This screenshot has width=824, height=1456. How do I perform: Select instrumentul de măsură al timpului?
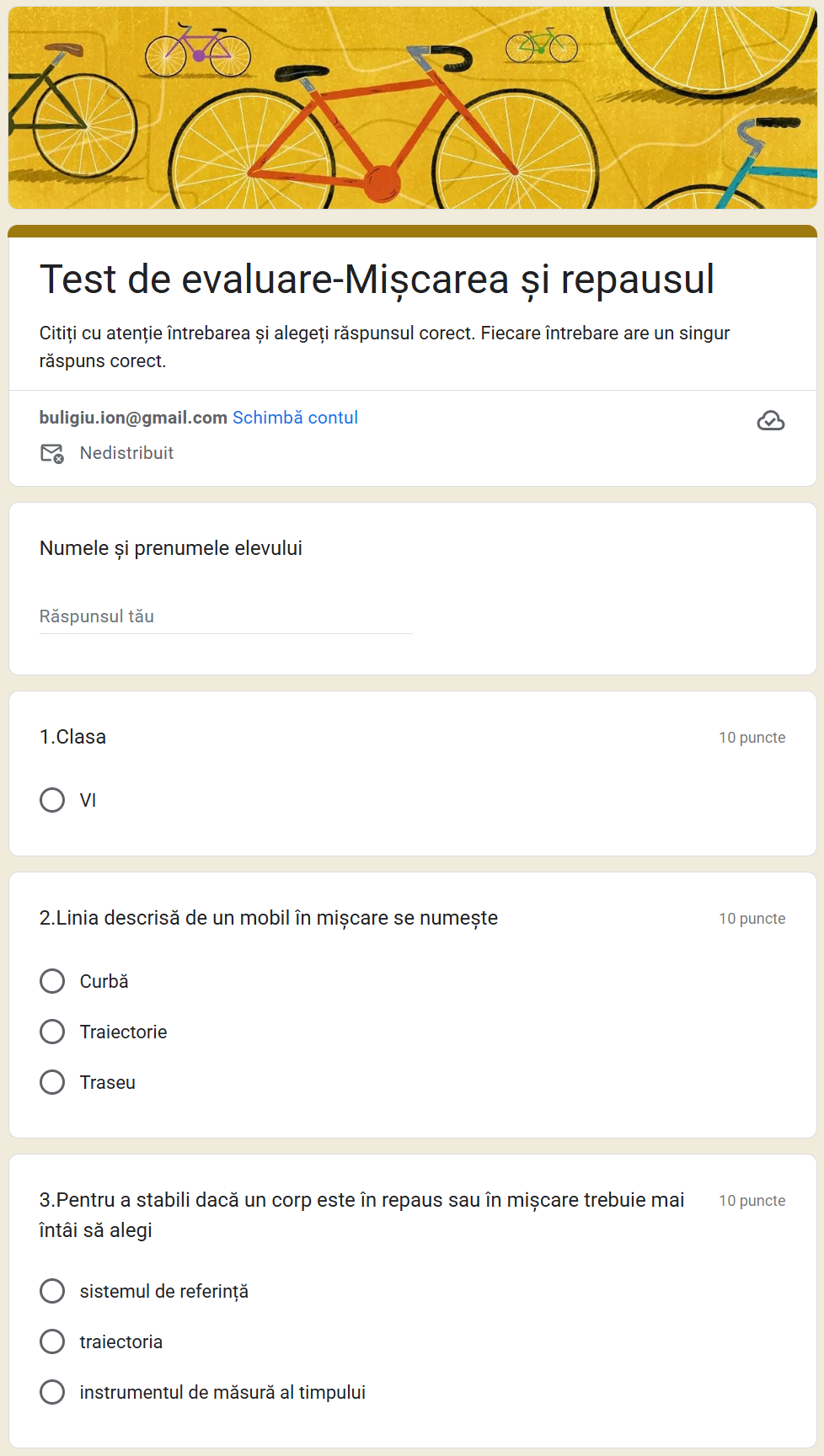52,1392
